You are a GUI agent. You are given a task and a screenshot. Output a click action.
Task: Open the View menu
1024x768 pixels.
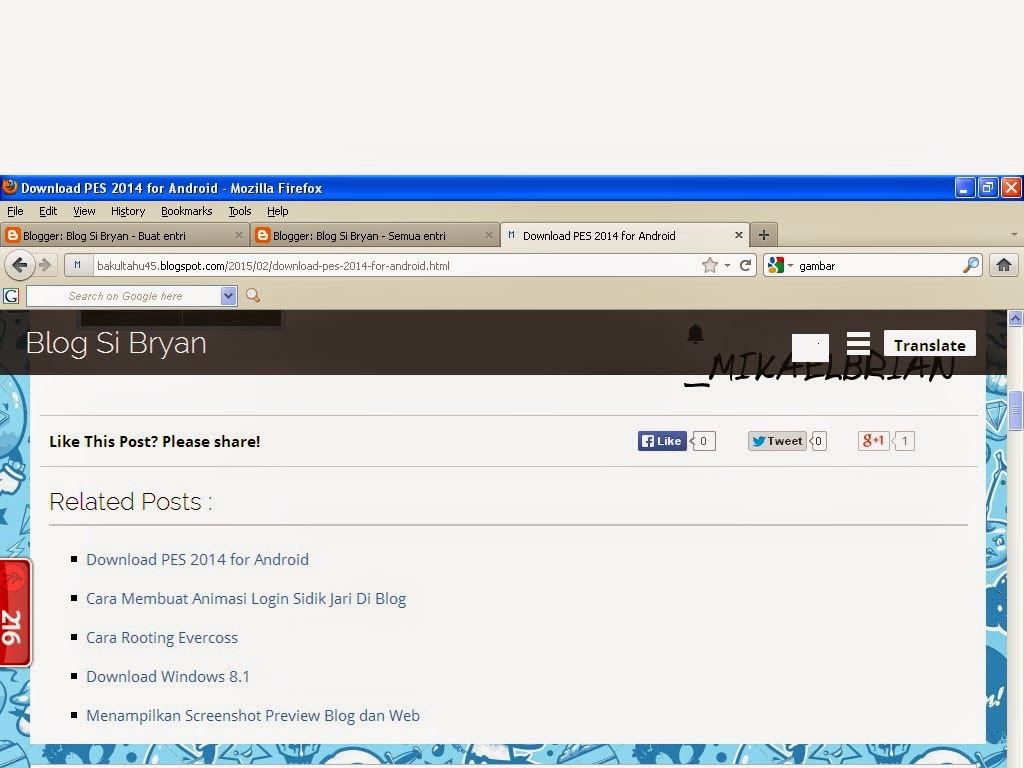[84, 211]
